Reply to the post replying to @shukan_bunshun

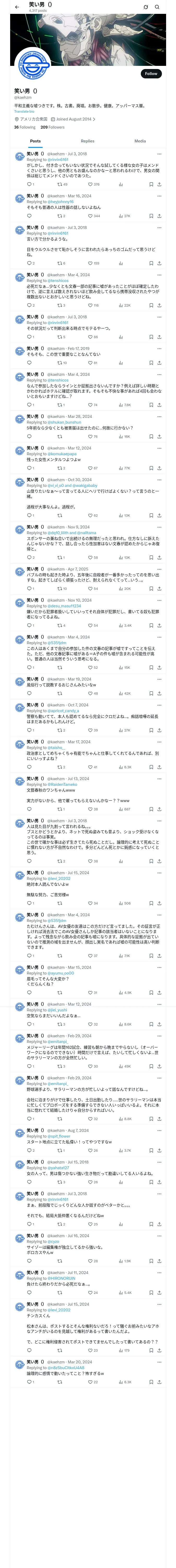[x=29, y=436]
